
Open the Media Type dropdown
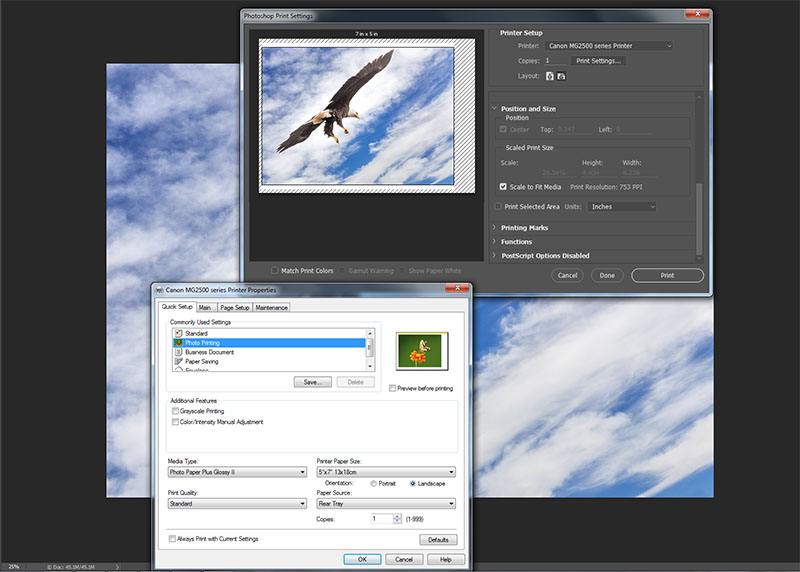pyautogui.click(x=237, y=472)
